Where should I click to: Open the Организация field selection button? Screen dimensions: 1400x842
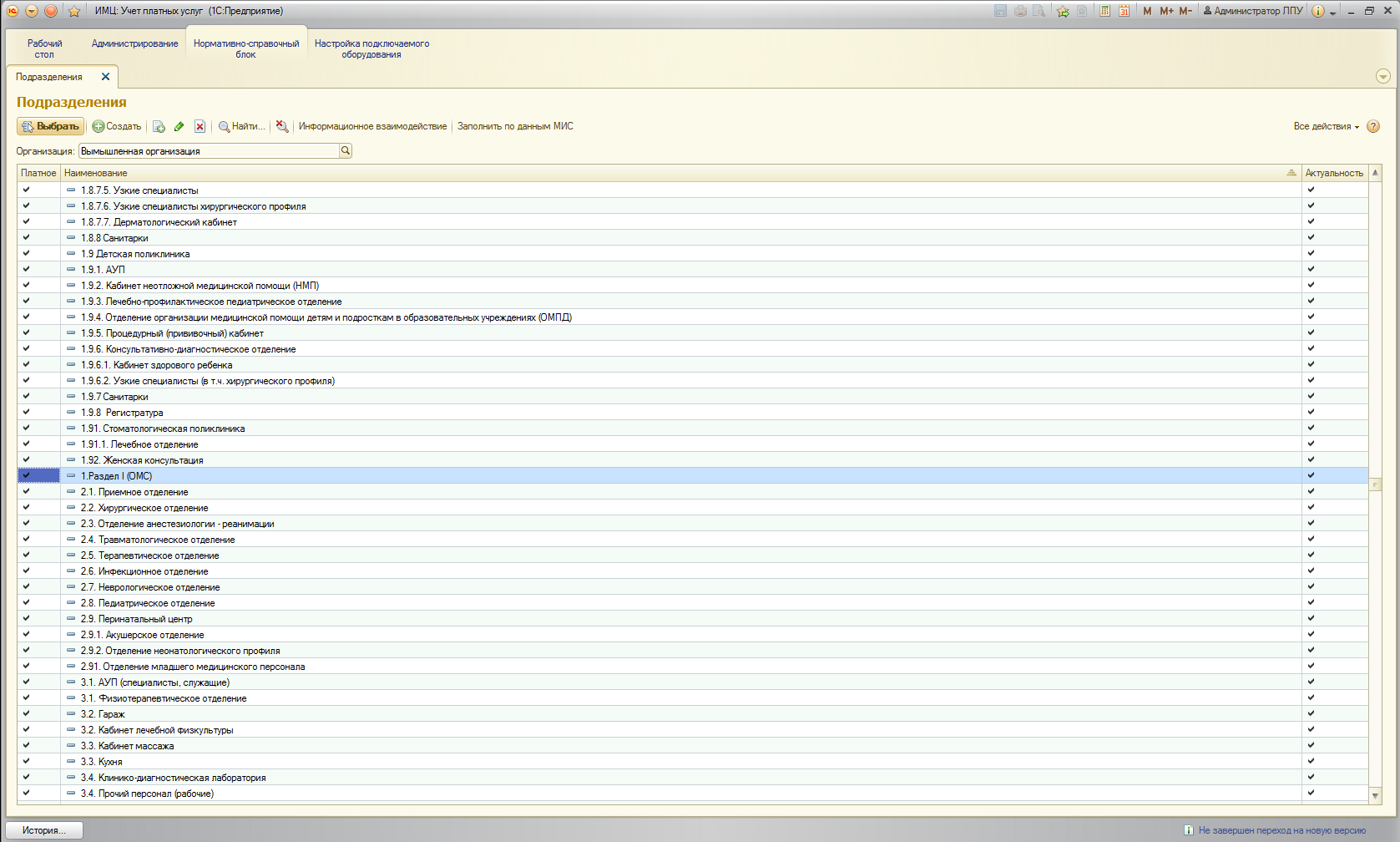click(x=346, y=151)
